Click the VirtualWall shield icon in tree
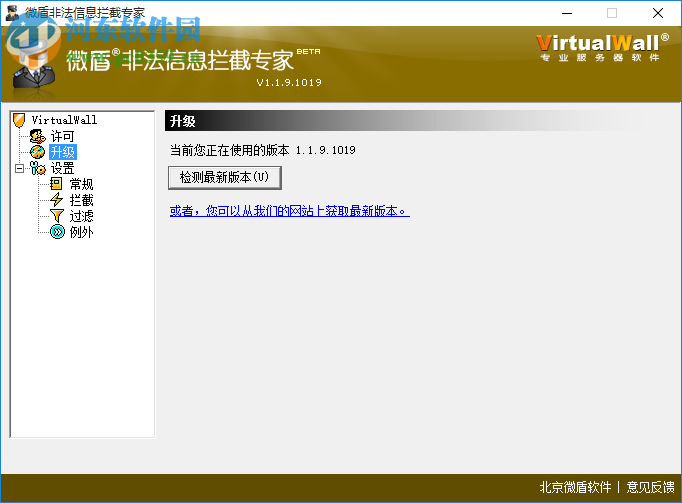 pyautogui.click(x=19, y=120)
